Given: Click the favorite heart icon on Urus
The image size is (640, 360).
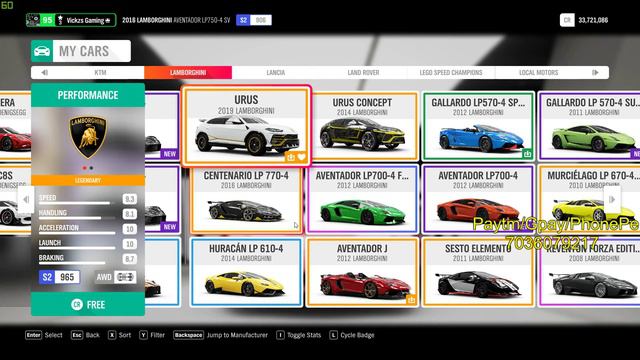Looking at the screenshot, I should tap(301, 157).
